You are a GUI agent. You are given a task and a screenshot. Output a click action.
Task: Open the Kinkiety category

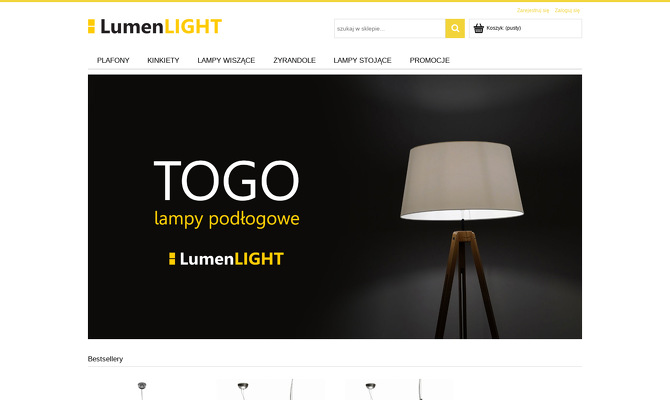pyautogui.click(x=163, y=60)
